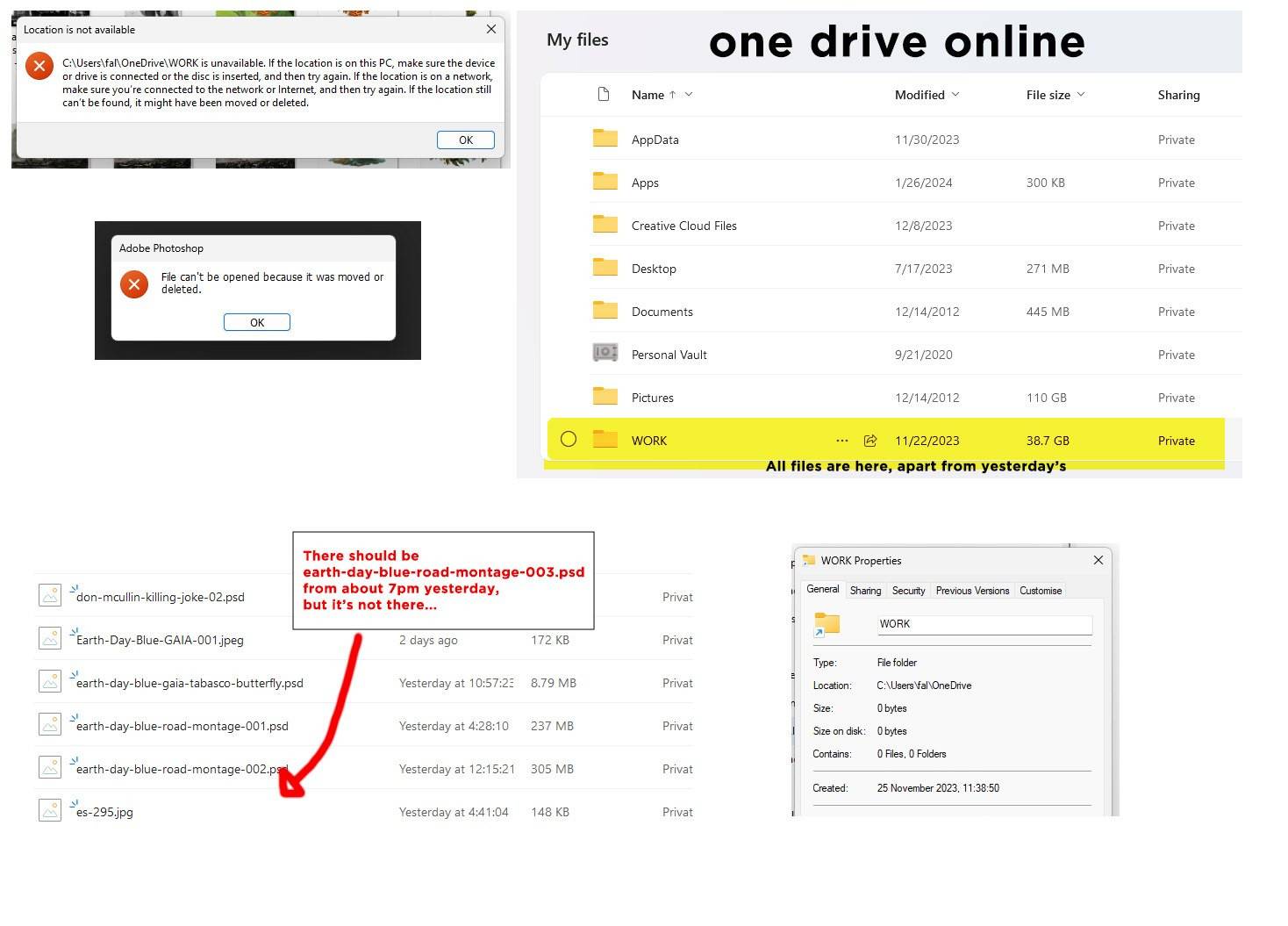Image resolution: width=1288 pixels, height=926 pixels.
Task: Click the WORK Properties shortcut folder icon
Action: [826, 625]
